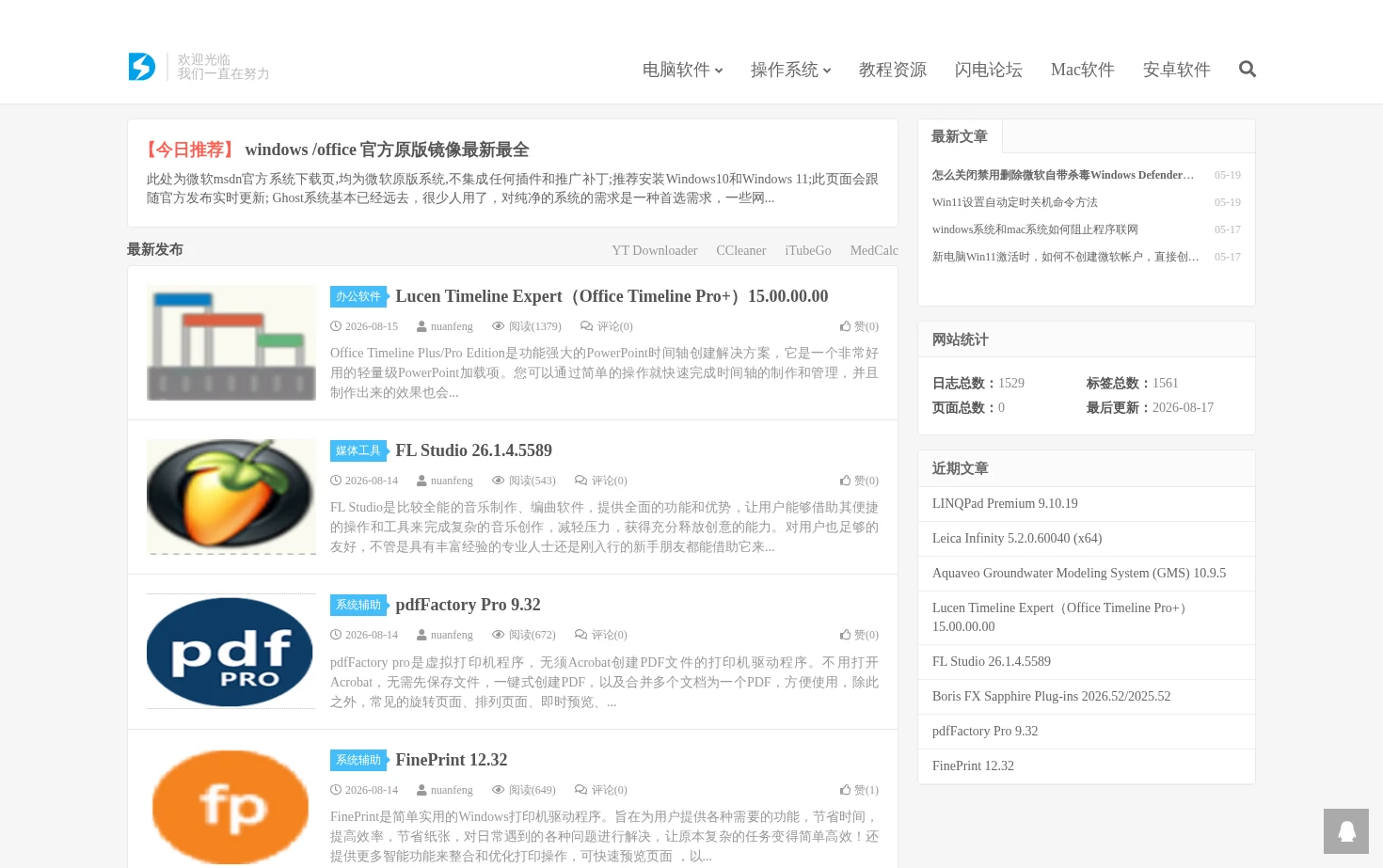Open 系统辅助 tag on FinePrint post
Screen dimensions: 1383x868
tap(358, 760)
